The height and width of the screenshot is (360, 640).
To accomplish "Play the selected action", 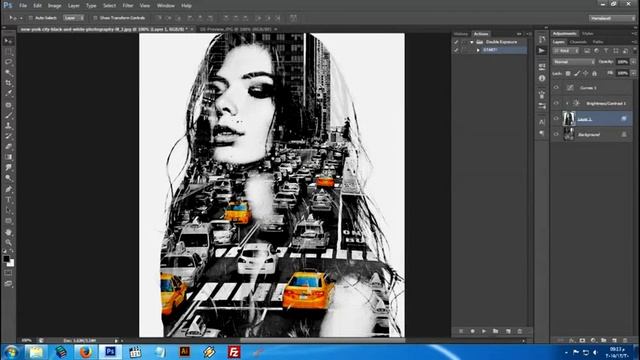I will 484,331.
